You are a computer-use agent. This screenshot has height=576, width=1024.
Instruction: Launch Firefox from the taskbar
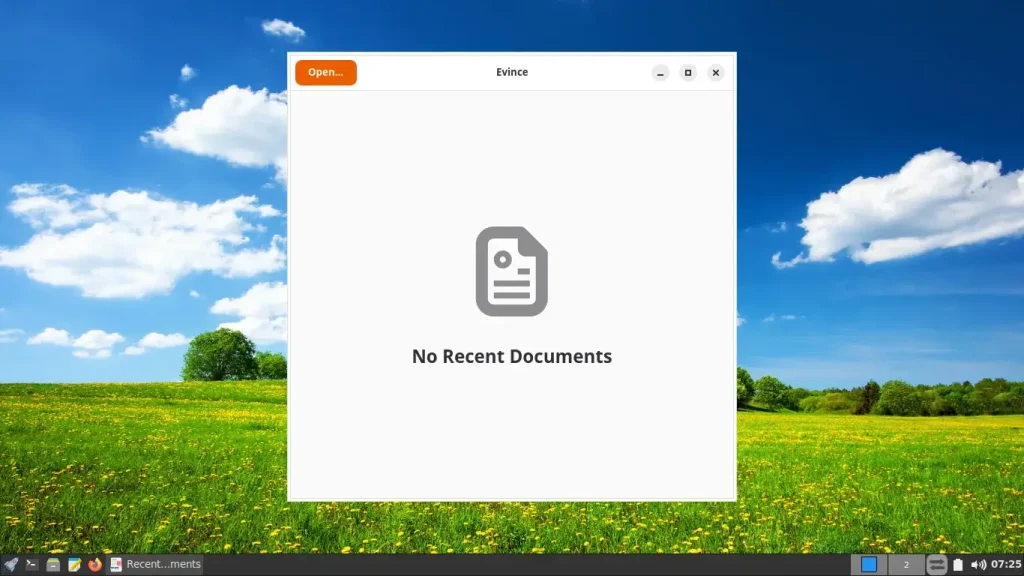click(95, 564)
